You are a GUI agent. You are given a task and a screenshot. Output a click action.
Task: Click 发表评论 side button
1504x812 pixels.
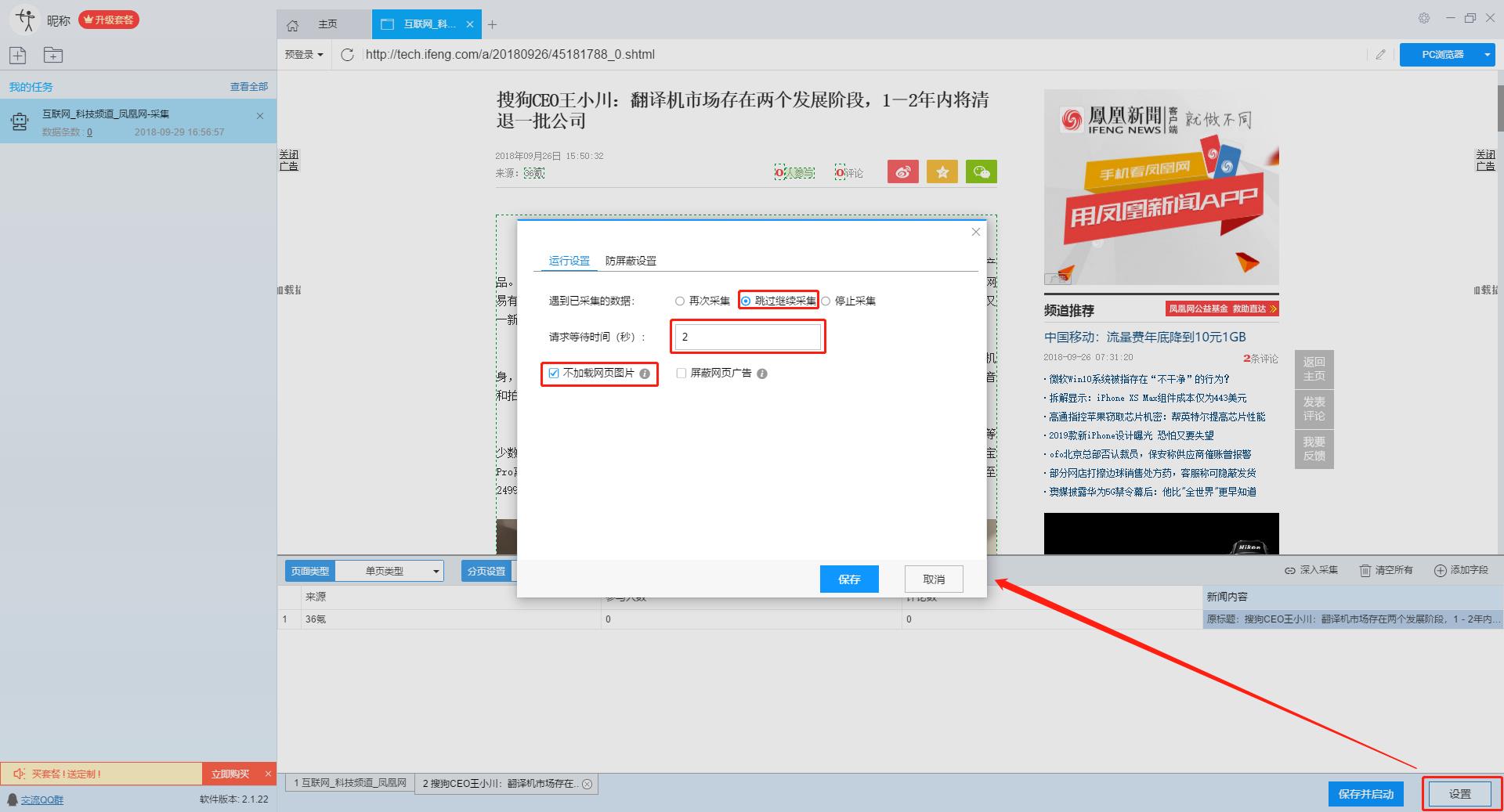(1314, 409)
